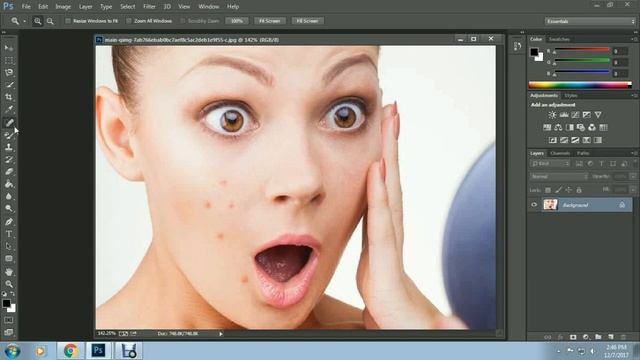Select the Crop tool
The image size is (640, 360).
point(9,97)
